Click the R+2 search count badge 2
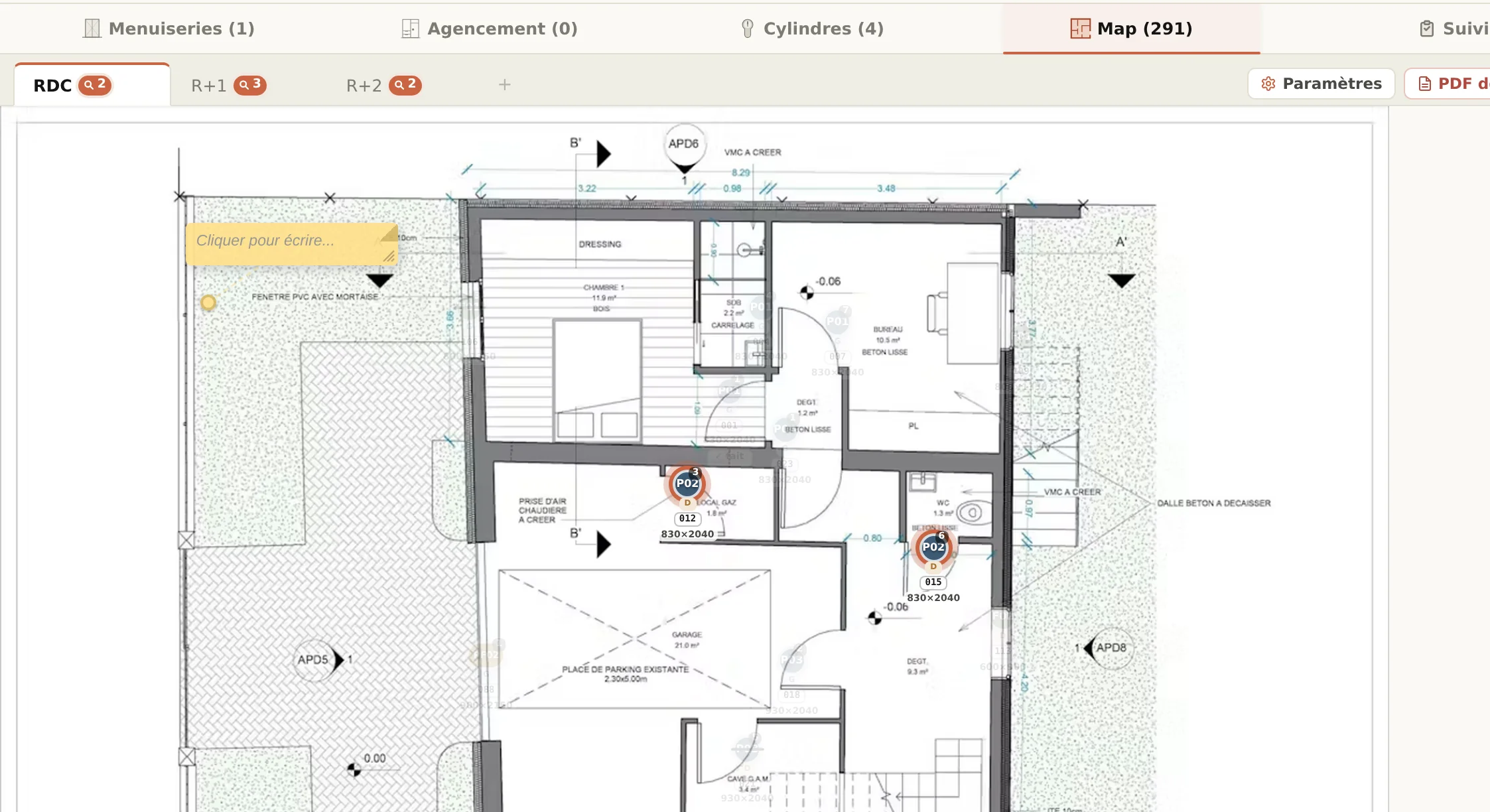The image size is (1490, 812). click(x=405, y=84)
